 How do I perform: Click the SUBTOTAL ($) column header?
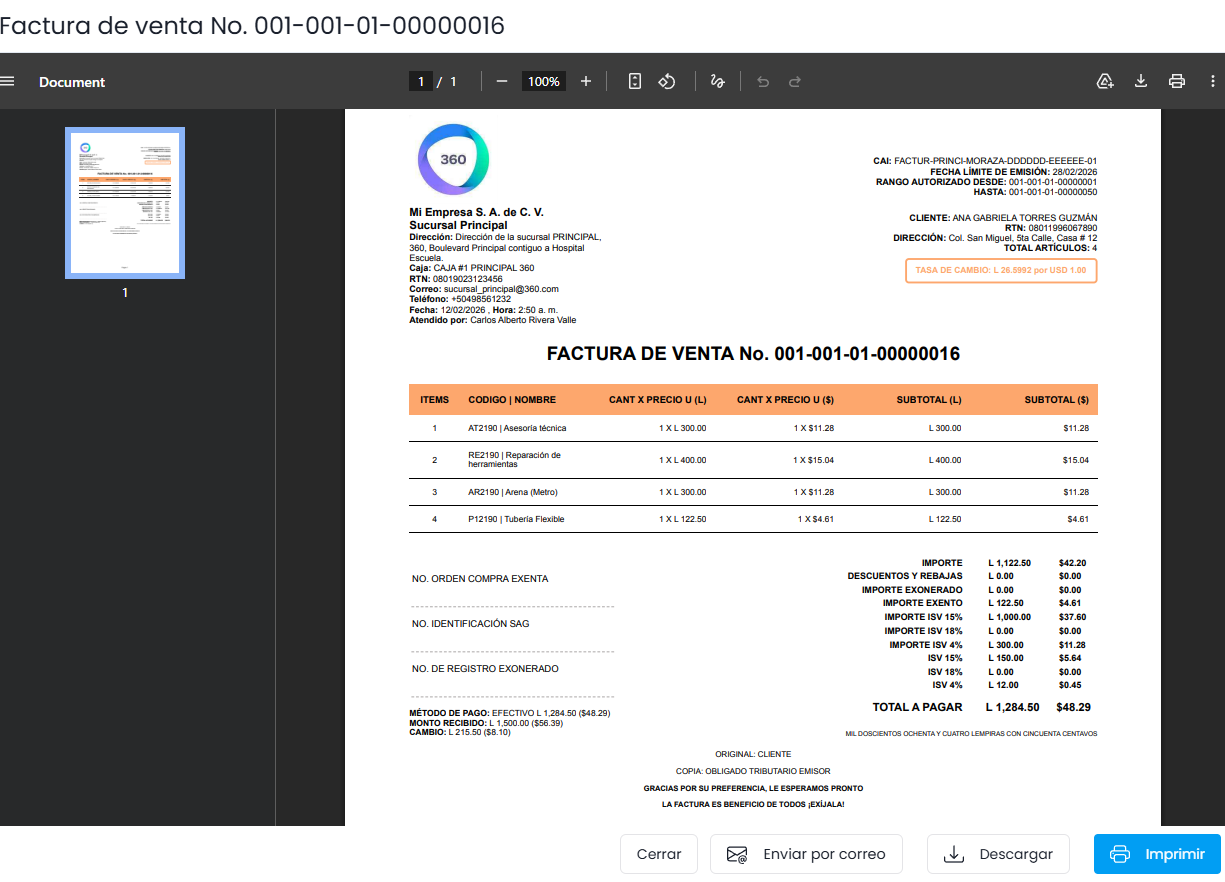[1057, 400]
